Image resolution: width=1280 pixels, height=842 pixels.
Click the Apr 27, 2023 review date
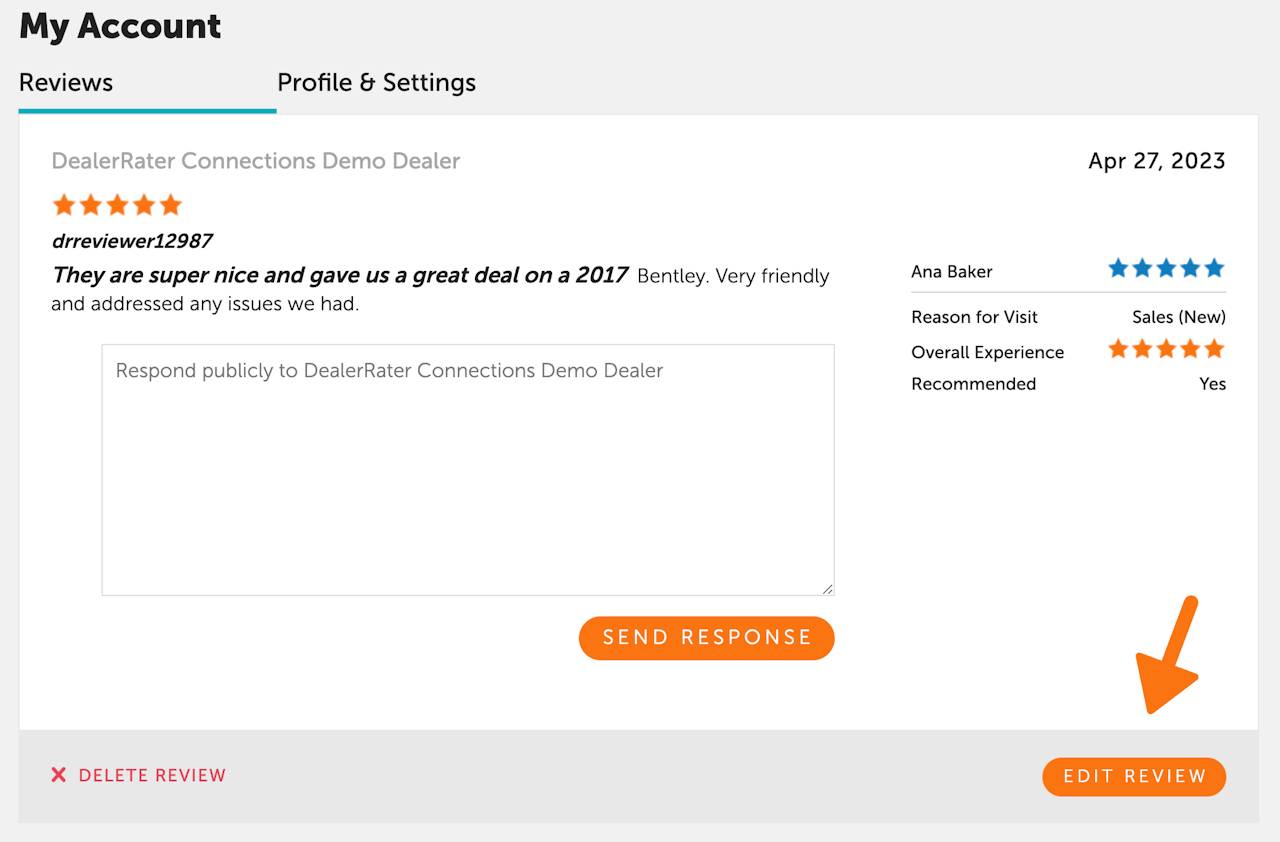pos(1156,161)
